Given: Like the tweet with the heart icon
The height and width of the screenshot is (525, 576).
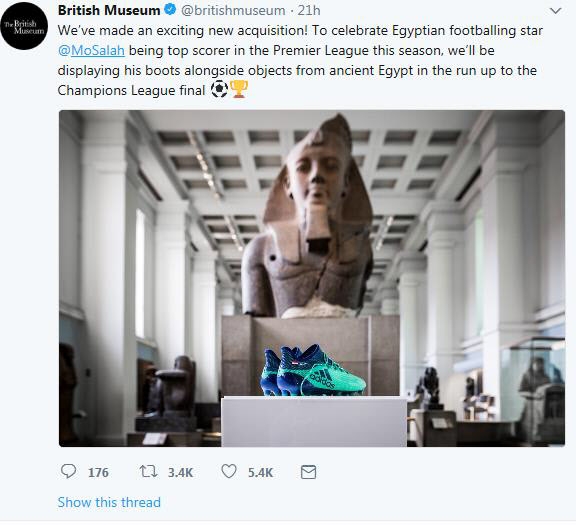Looking at the screenshot, I should coord(229,471).
